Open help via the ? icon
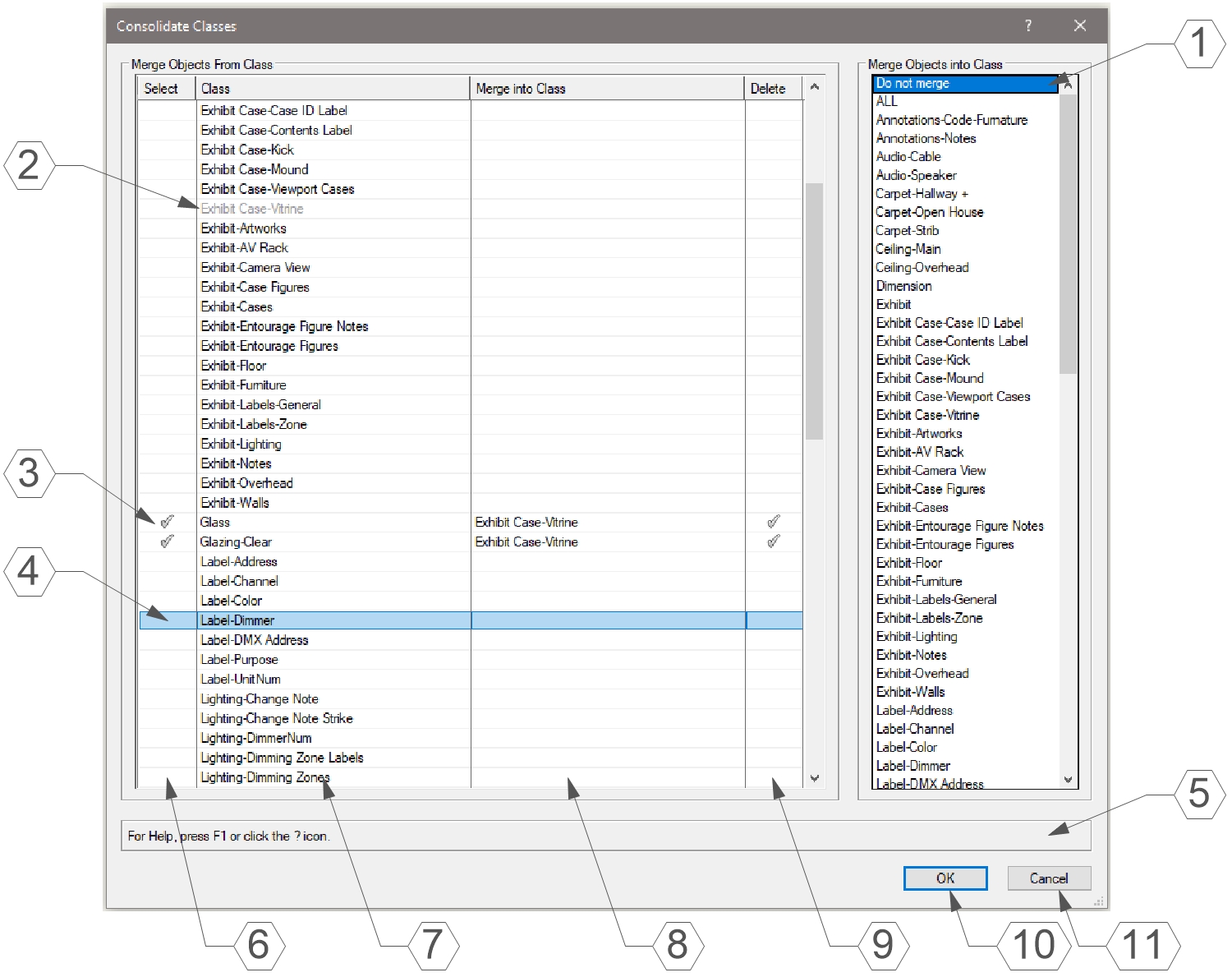 [x=1027, y=25]
